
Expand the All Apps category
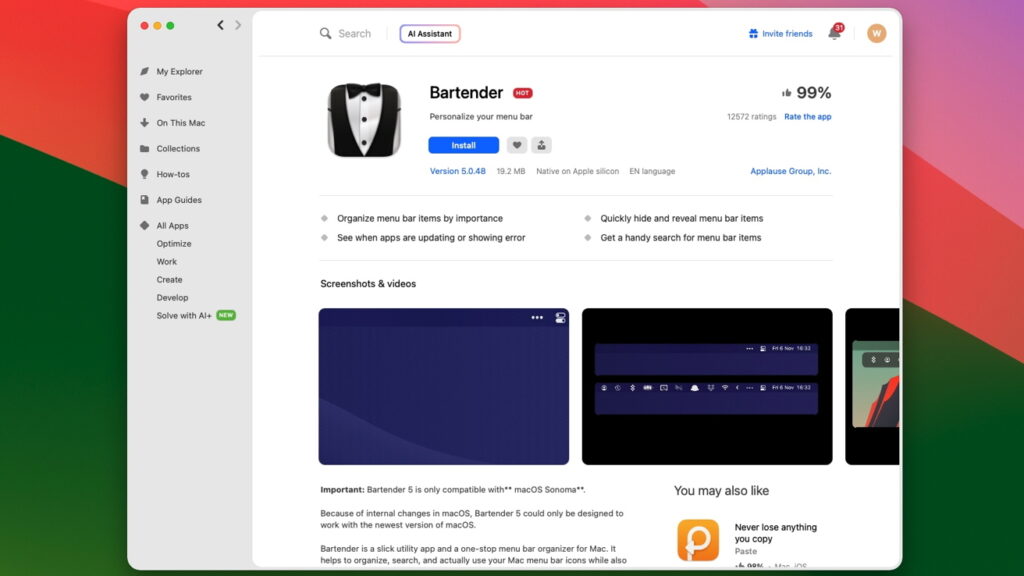pos(172,226)
